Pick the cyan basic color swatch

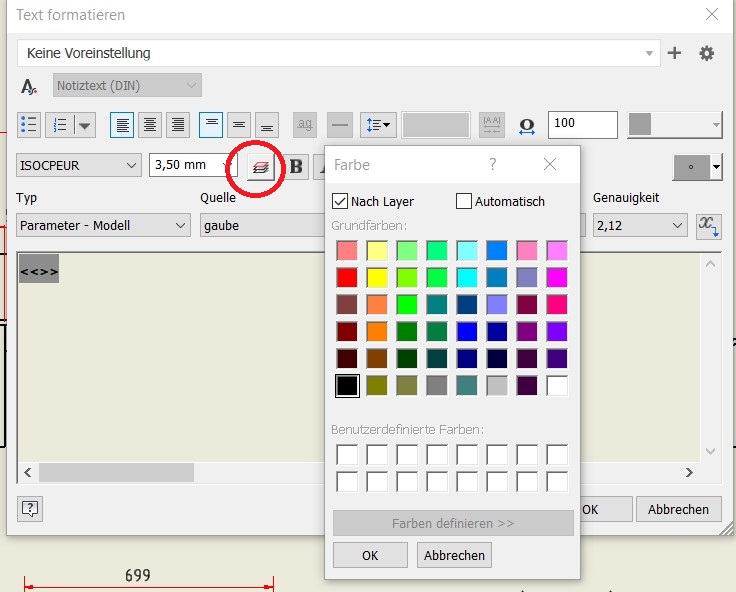pyautogui.click(x=467, y=277)
